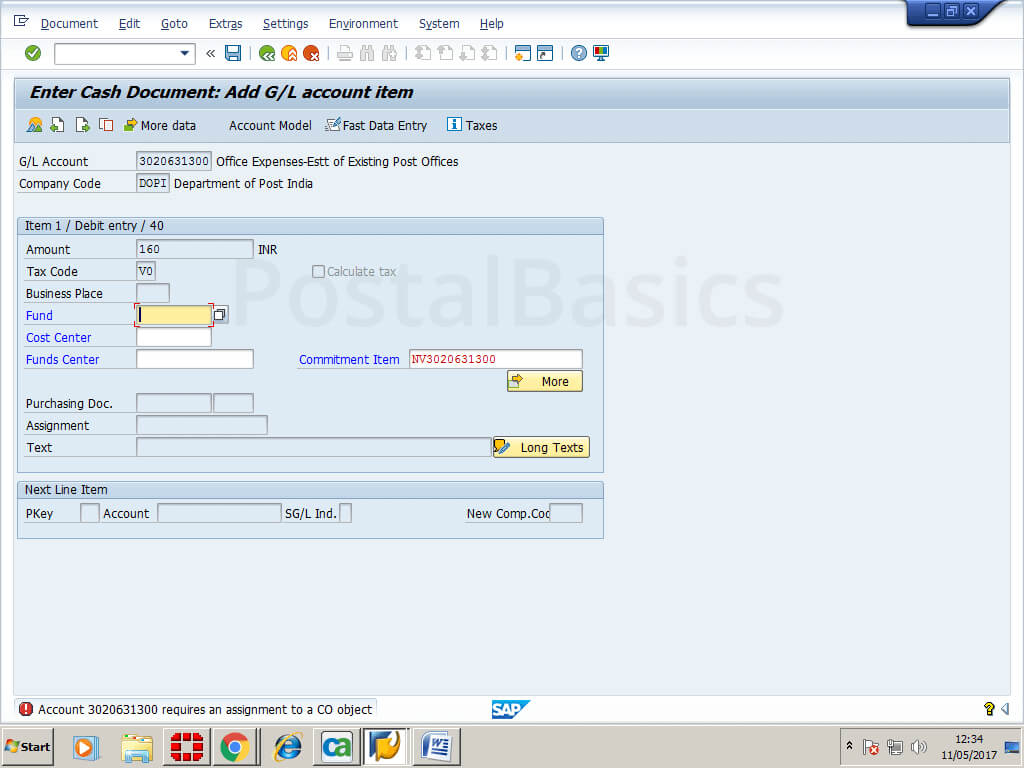The height and width of the screenshot is (768, 1024).
Task: Click the Fast Data Entry button
Action: pyautogui.click(x=376, y=125)
